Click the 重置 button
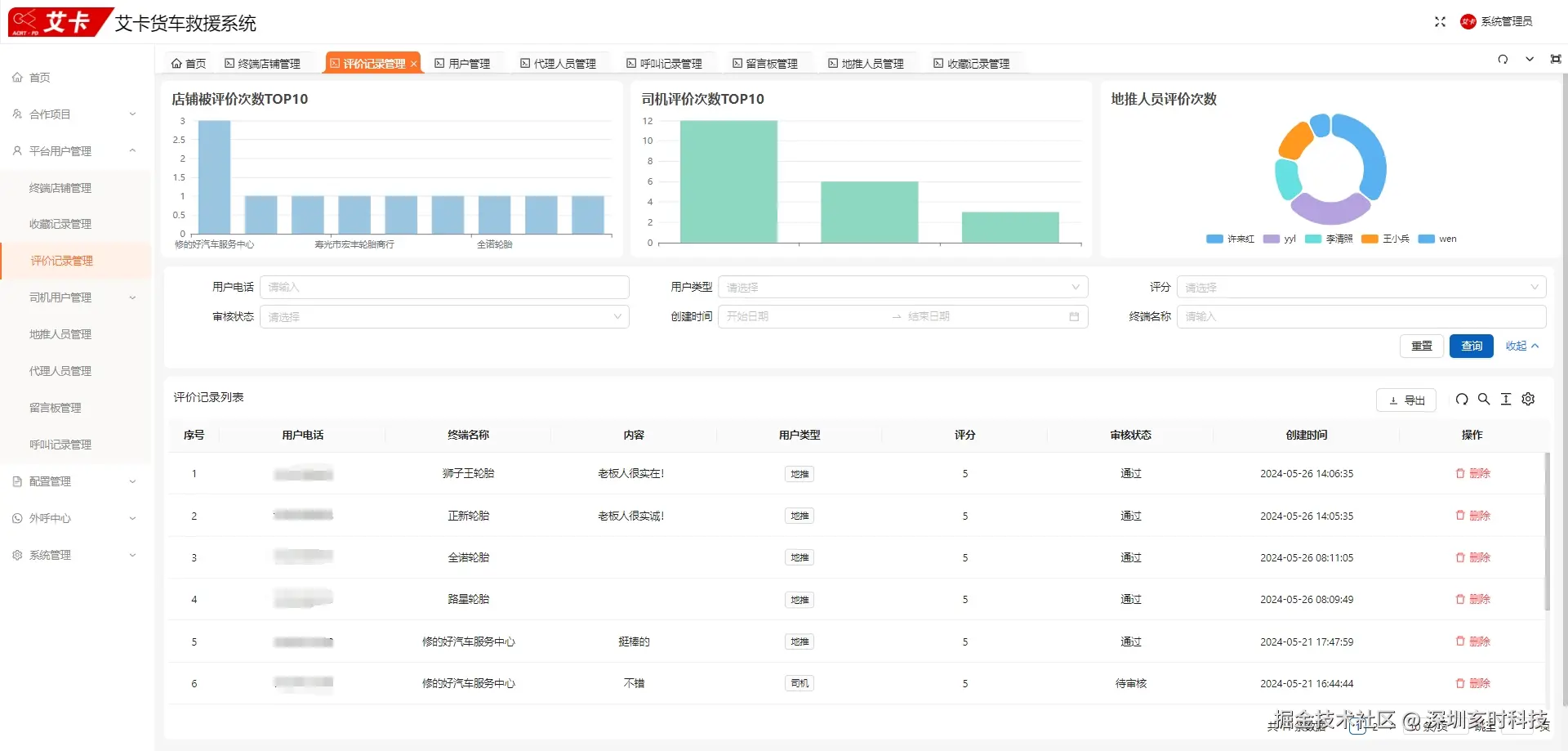 point(1422,346)
